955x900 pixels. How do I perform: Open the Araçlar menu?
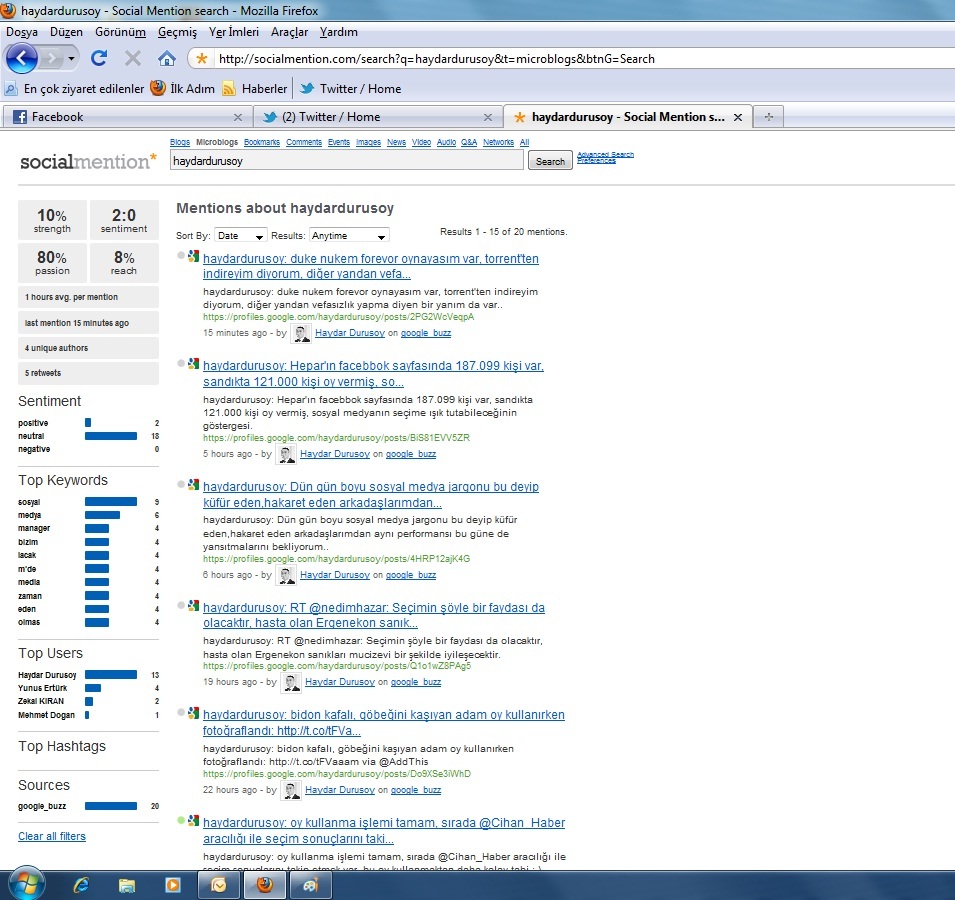289,32
